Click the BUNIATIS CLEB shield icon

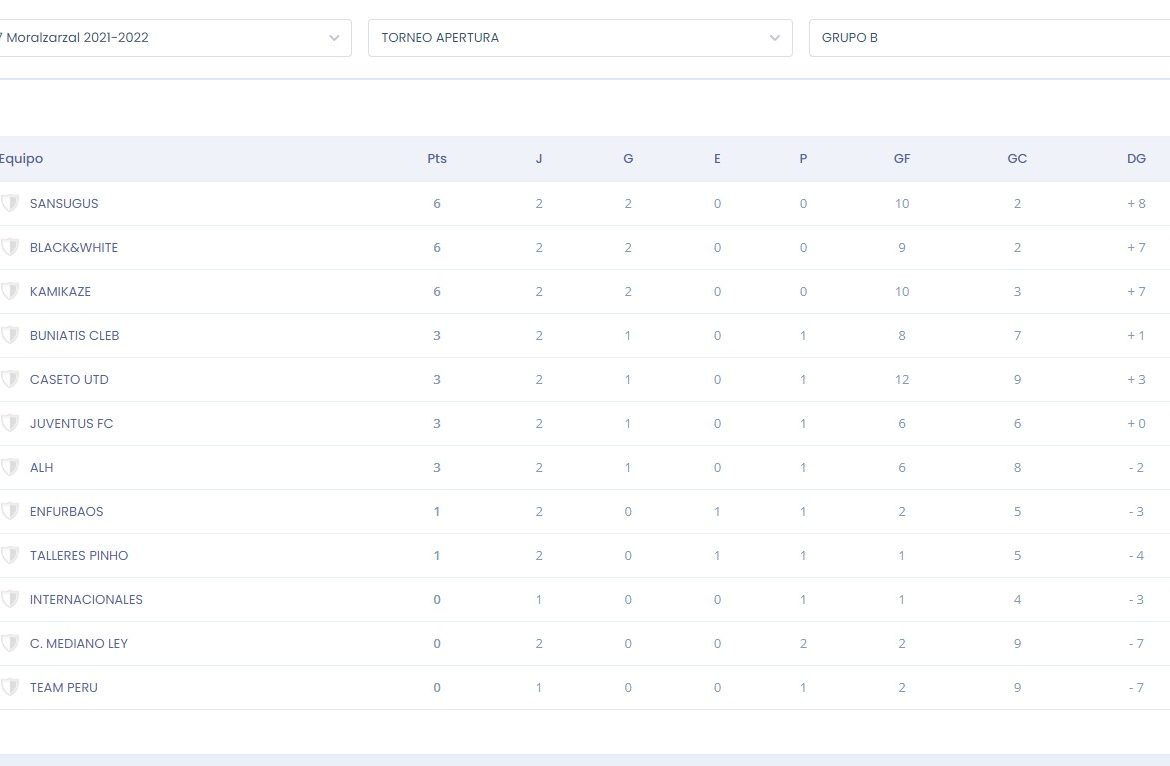[10, 336]
